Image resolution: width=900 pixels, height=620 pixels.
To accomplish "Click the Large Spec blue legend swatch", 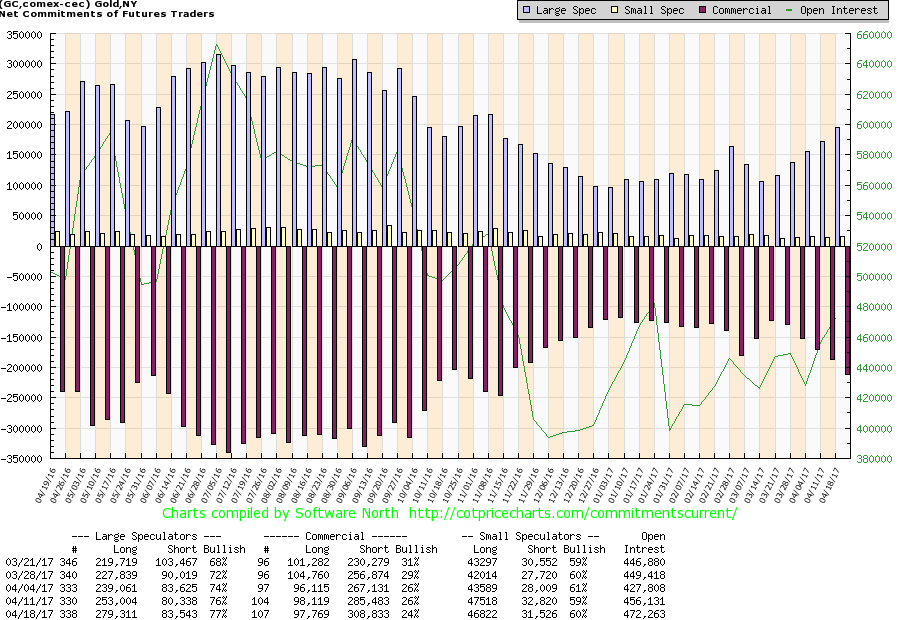I will 527,10.
